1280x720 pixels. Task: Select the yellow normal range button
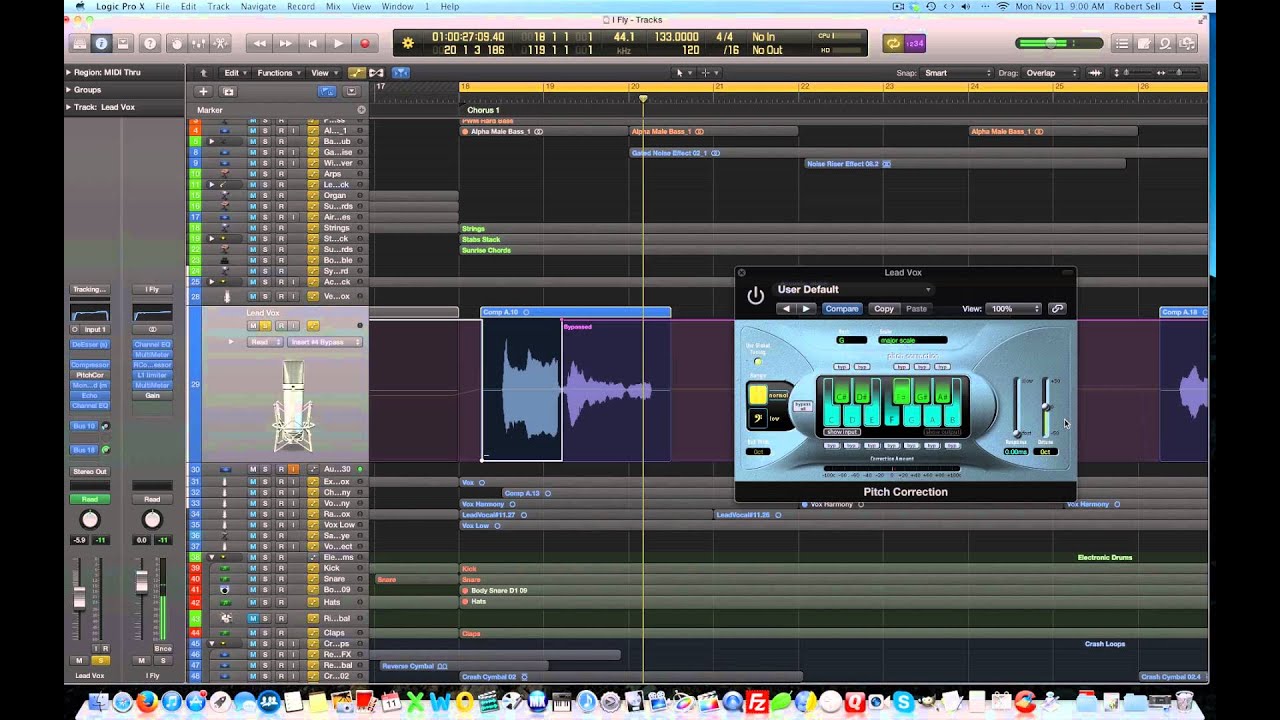[x=758, y=395]
